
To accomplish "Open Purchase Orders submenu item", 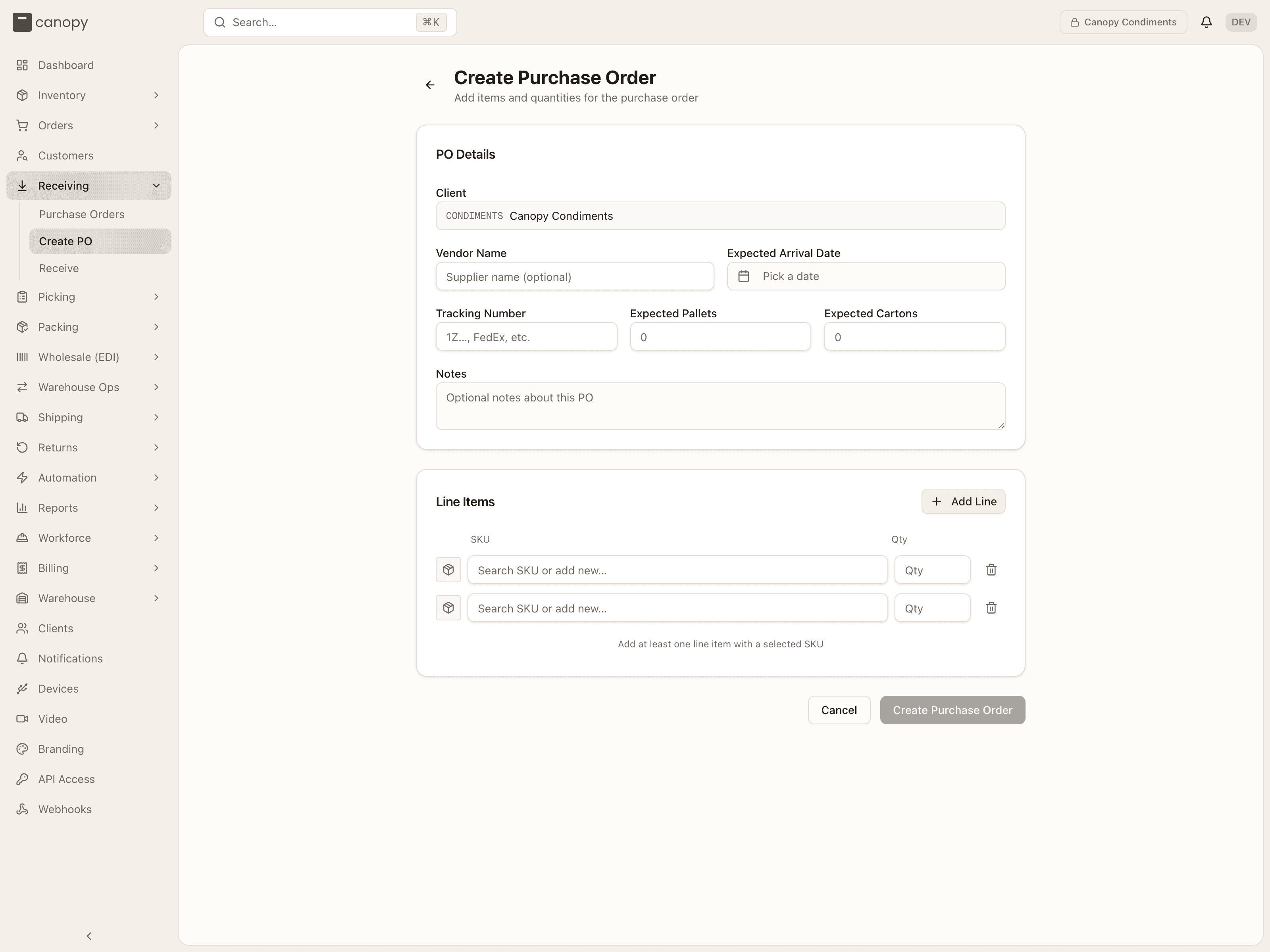I will pos(100,214).
